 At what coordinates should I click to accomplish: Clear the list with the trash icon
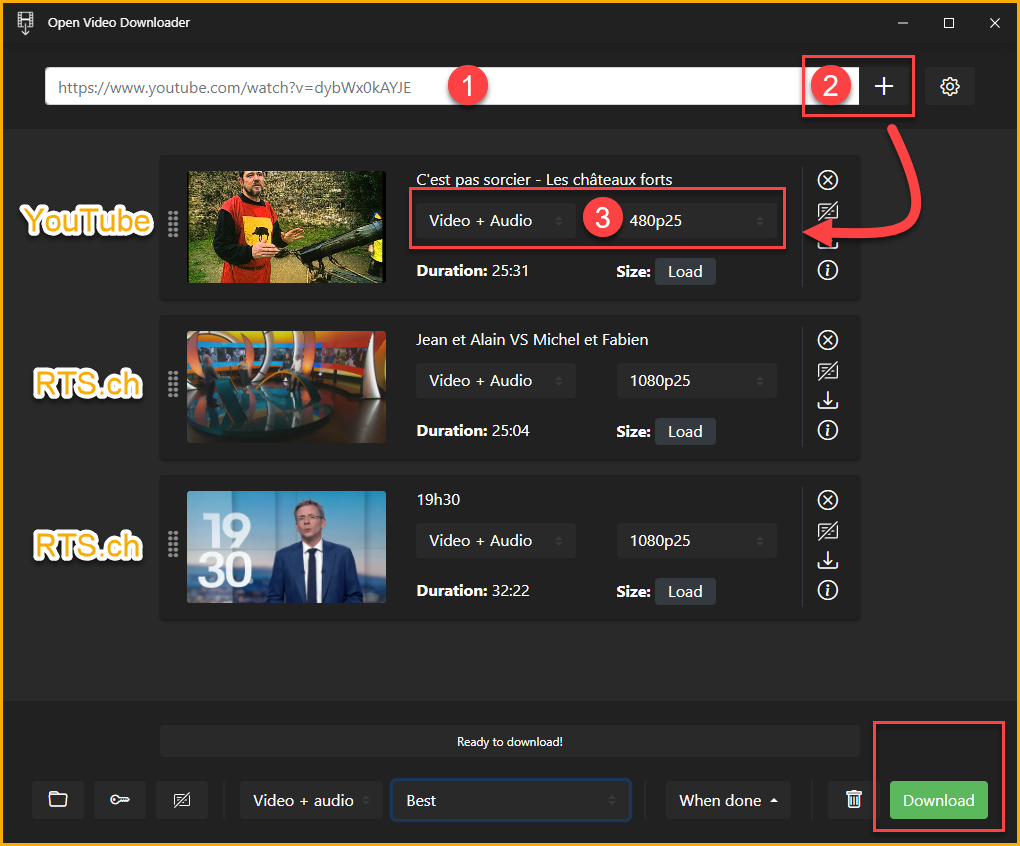point(853,800)
